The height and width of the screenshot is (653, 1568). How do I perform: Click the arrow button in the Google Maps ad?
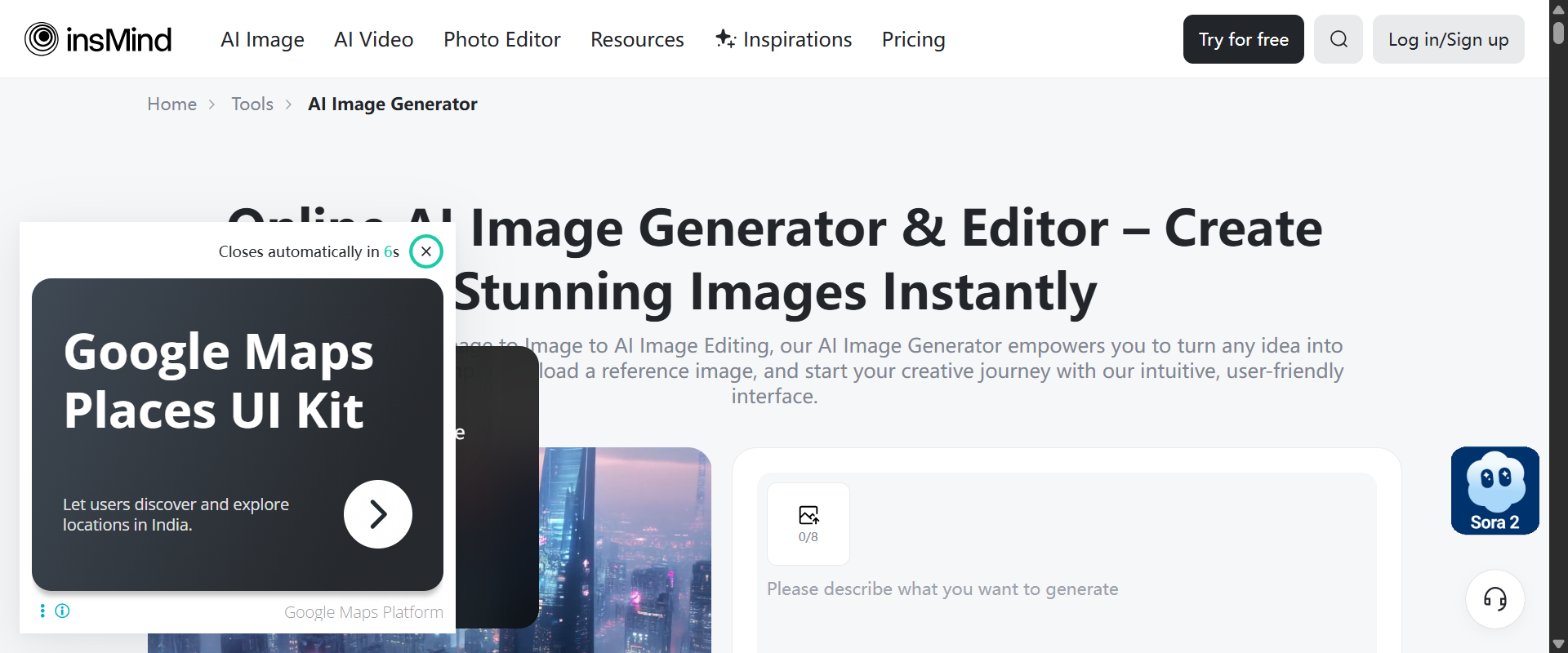(x=378, y=514)
